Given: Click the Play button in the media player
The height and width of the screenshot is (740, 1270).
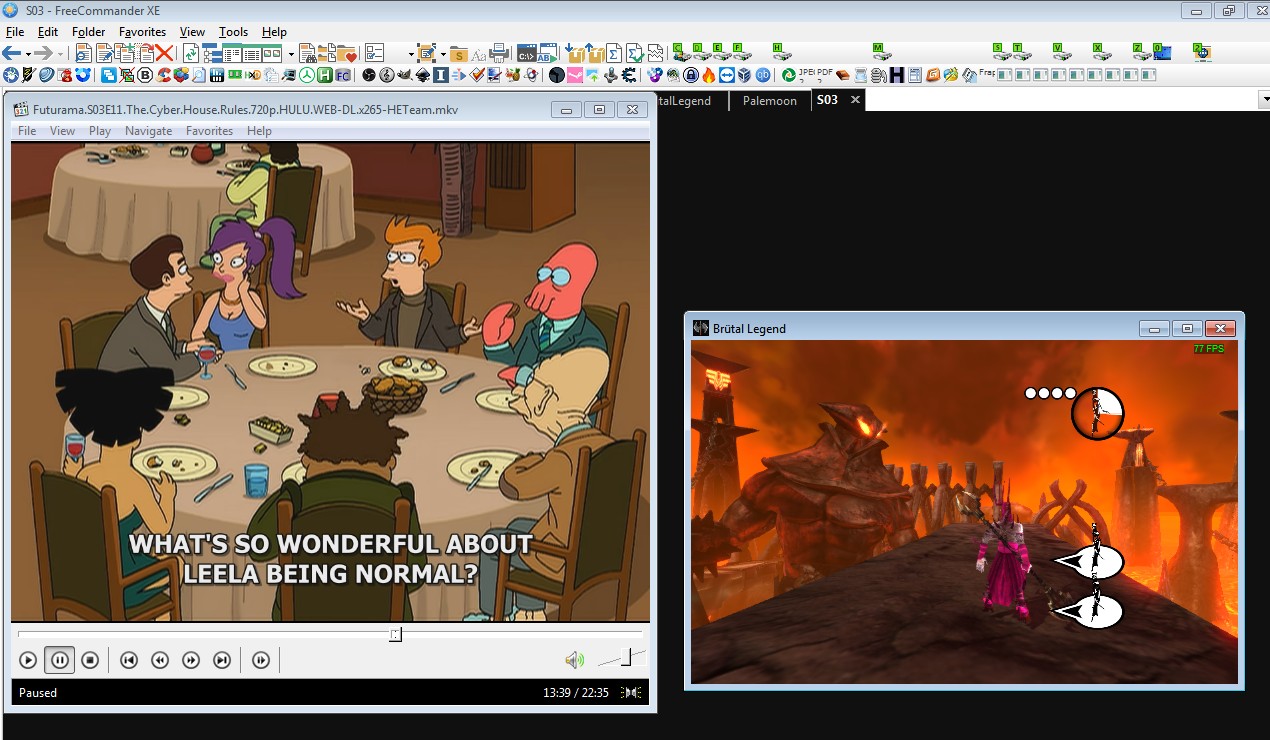Looking at the screenshot, I should (x=28, y=660).
